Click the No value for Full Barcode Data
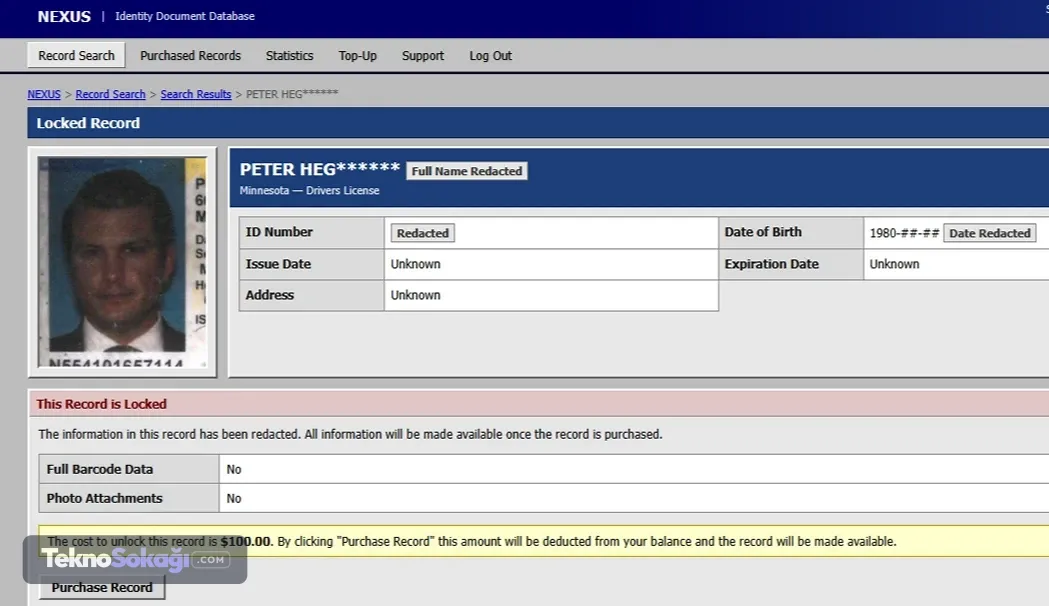The height and width of the screenshot is (606, 1049). 233,470
